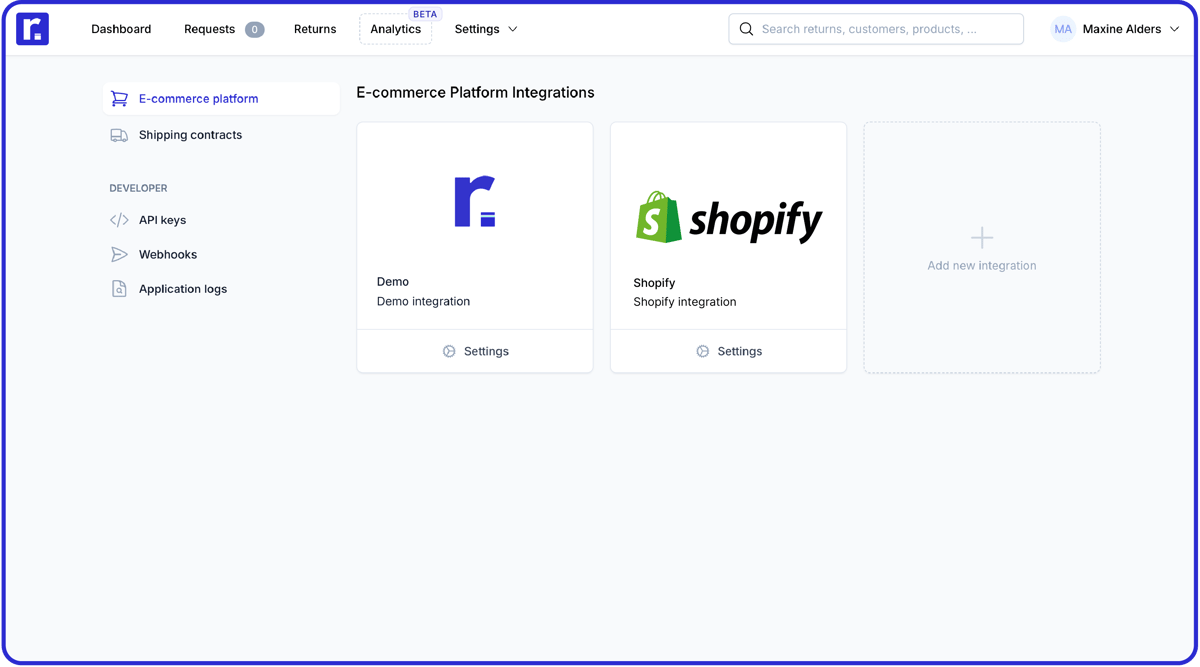Click the Demo integration logo
Screen dimensions: 1200x667
[x=475, y=201]
